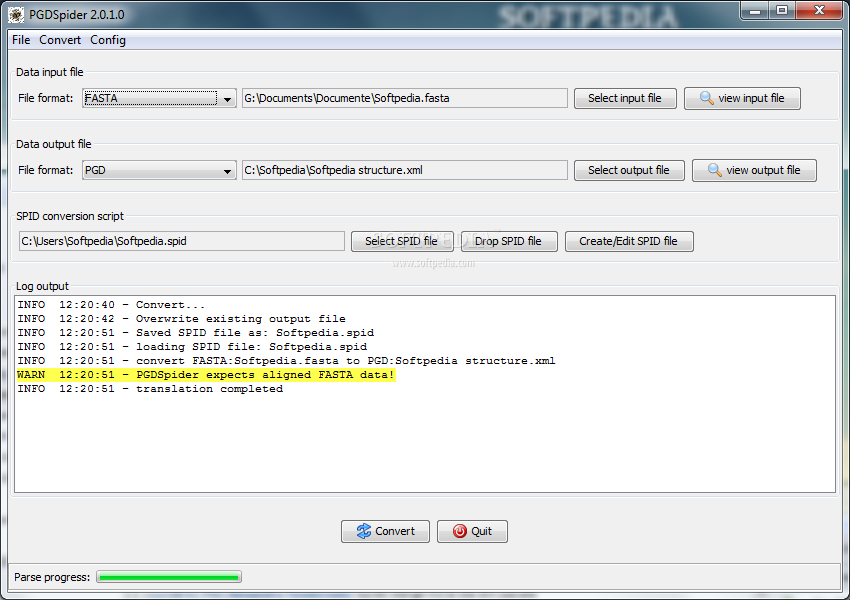850x600 pixels.
Task: Click Select input file button
Action: [625, 98]
